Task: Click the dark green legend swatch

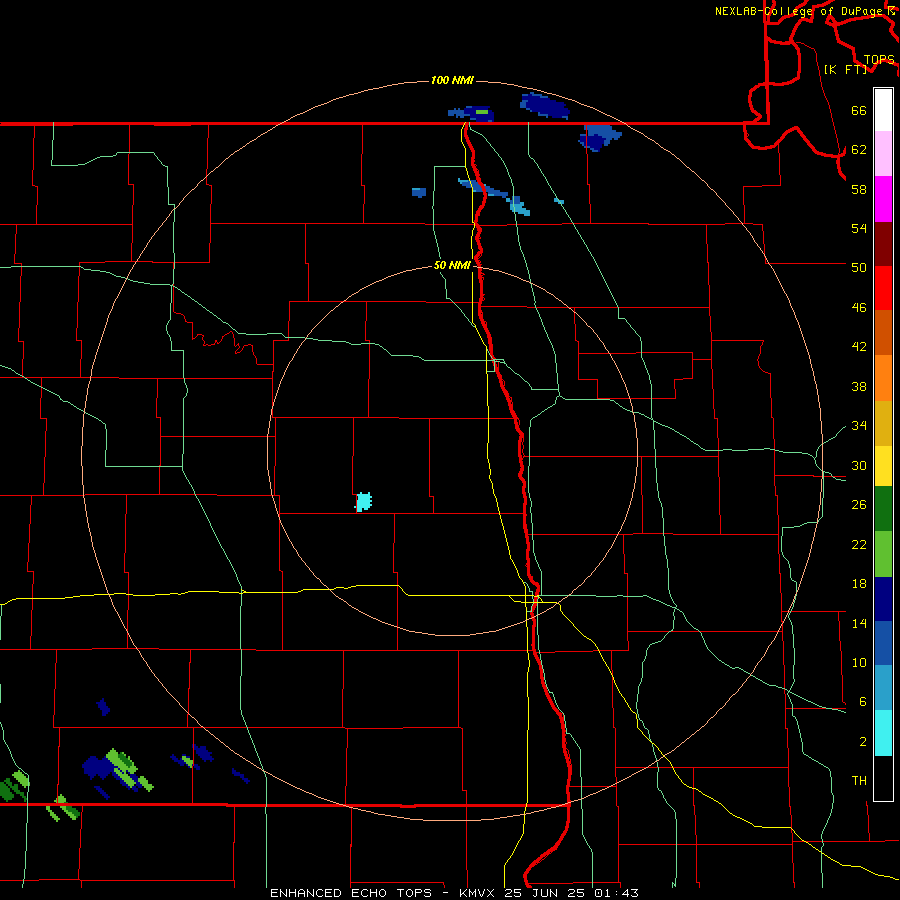Action: click(883, 509)
